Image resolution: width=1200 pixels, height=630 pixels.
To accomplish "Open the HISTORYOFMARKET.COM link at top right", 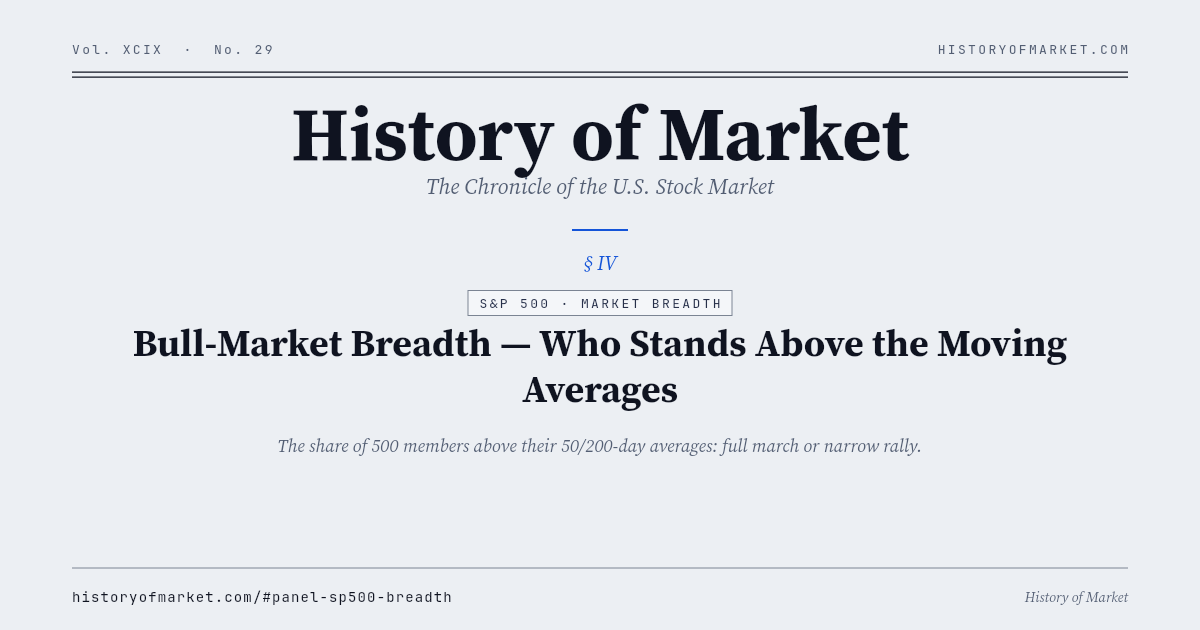I will click(x=1034, y=50).
